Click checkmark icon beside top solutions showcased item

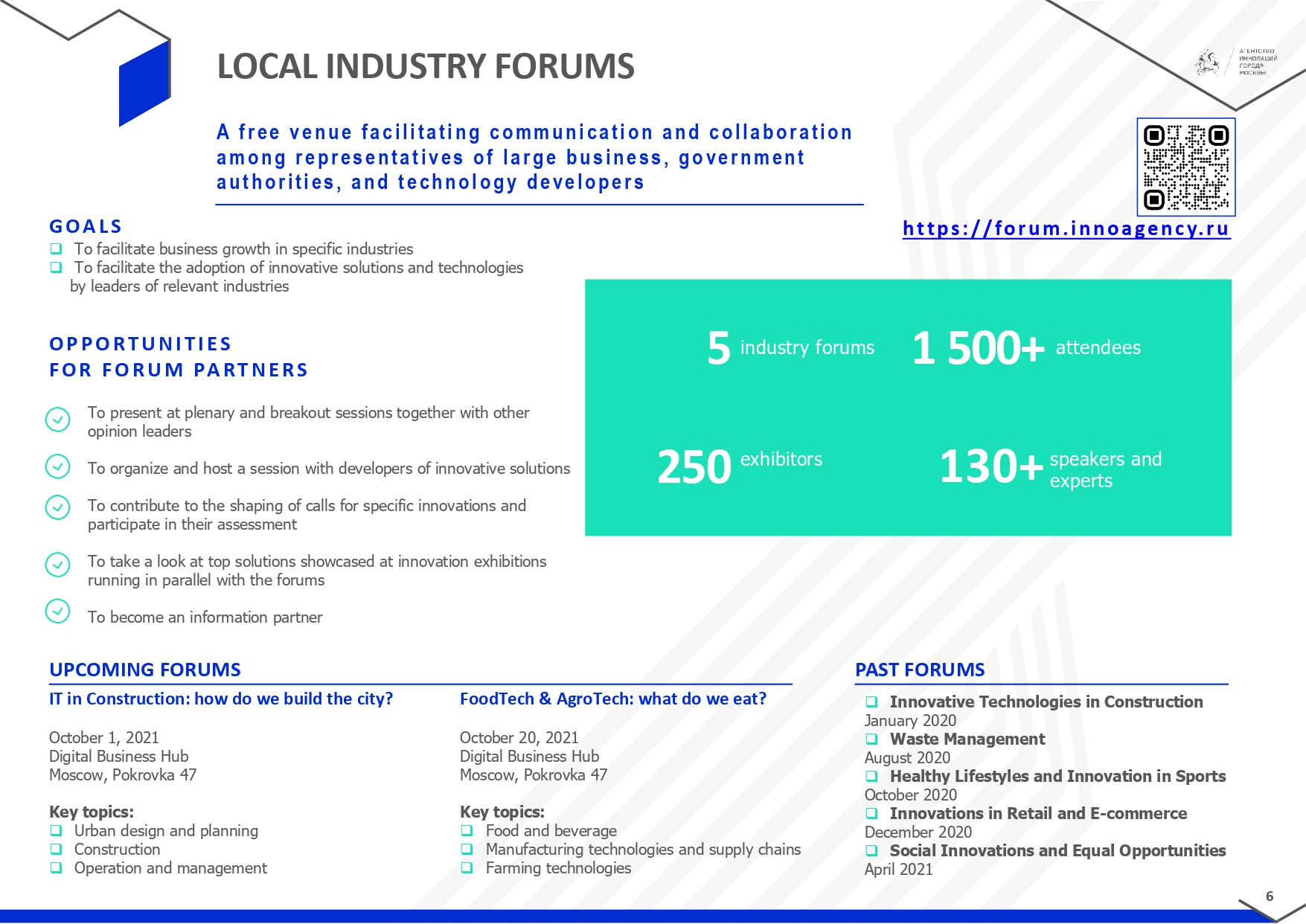coord(57,565)
